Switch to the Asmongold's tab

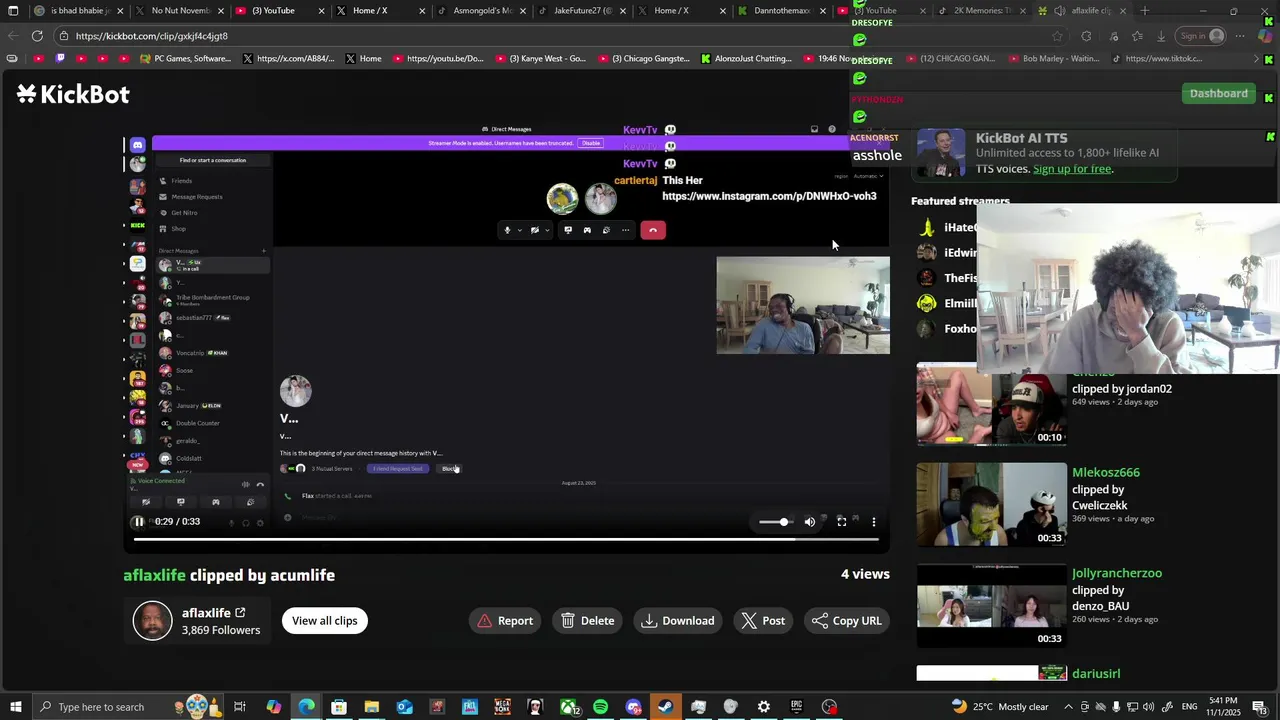(x=482, y=11)
